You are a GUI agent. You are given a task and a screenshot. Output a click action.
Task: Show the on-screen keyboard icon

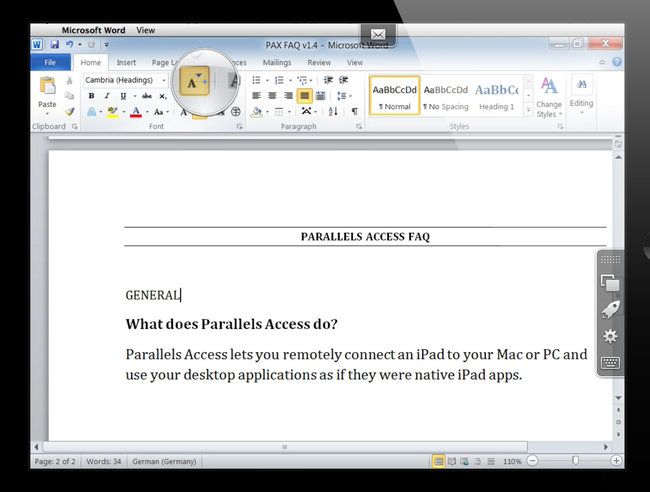coord(610,363)
